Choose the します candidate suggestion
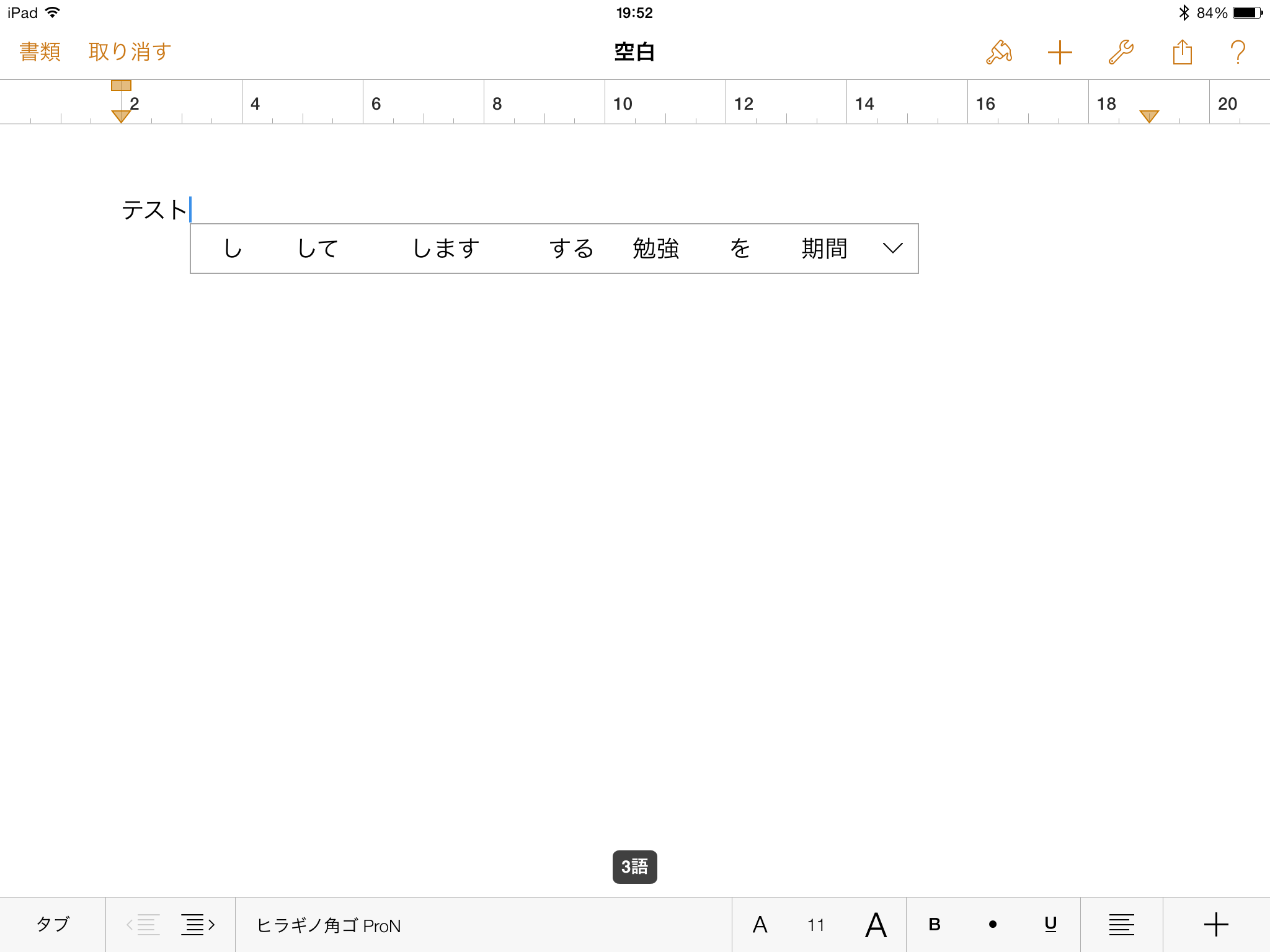 446,249
